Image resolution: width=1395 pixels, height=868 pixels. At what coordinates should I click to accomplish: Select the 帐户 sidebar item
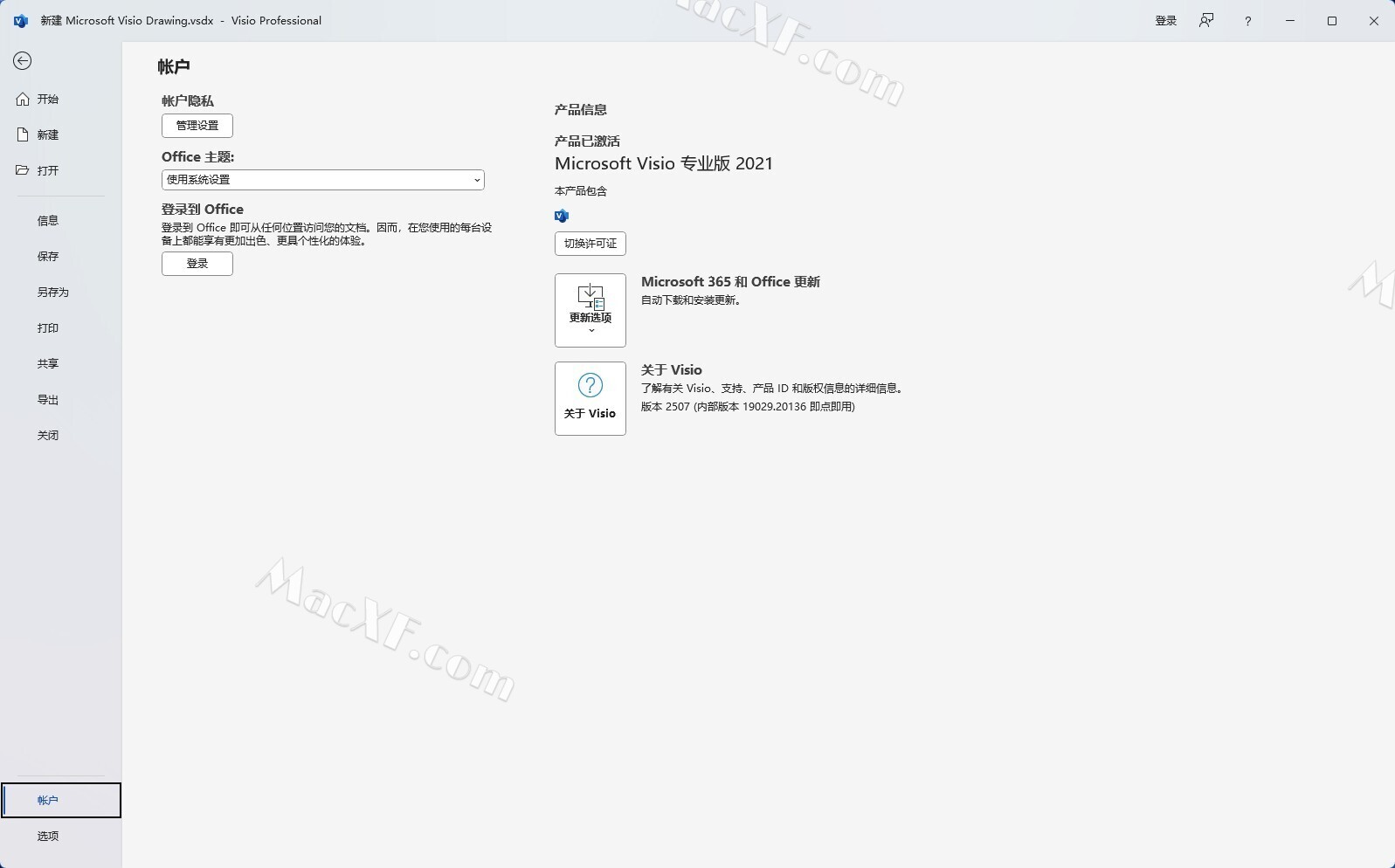pyautogui.click(x=61, y=801)
